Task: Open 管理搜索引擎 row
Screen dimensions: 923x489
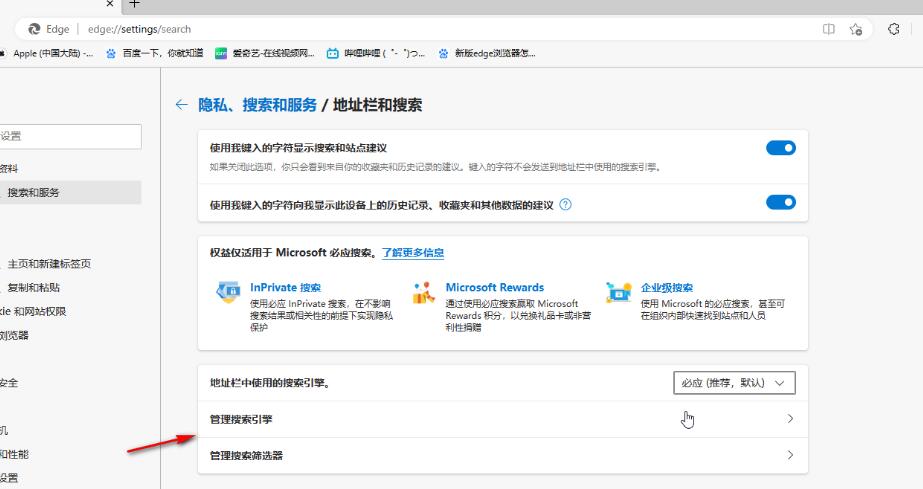Action: 503,419
